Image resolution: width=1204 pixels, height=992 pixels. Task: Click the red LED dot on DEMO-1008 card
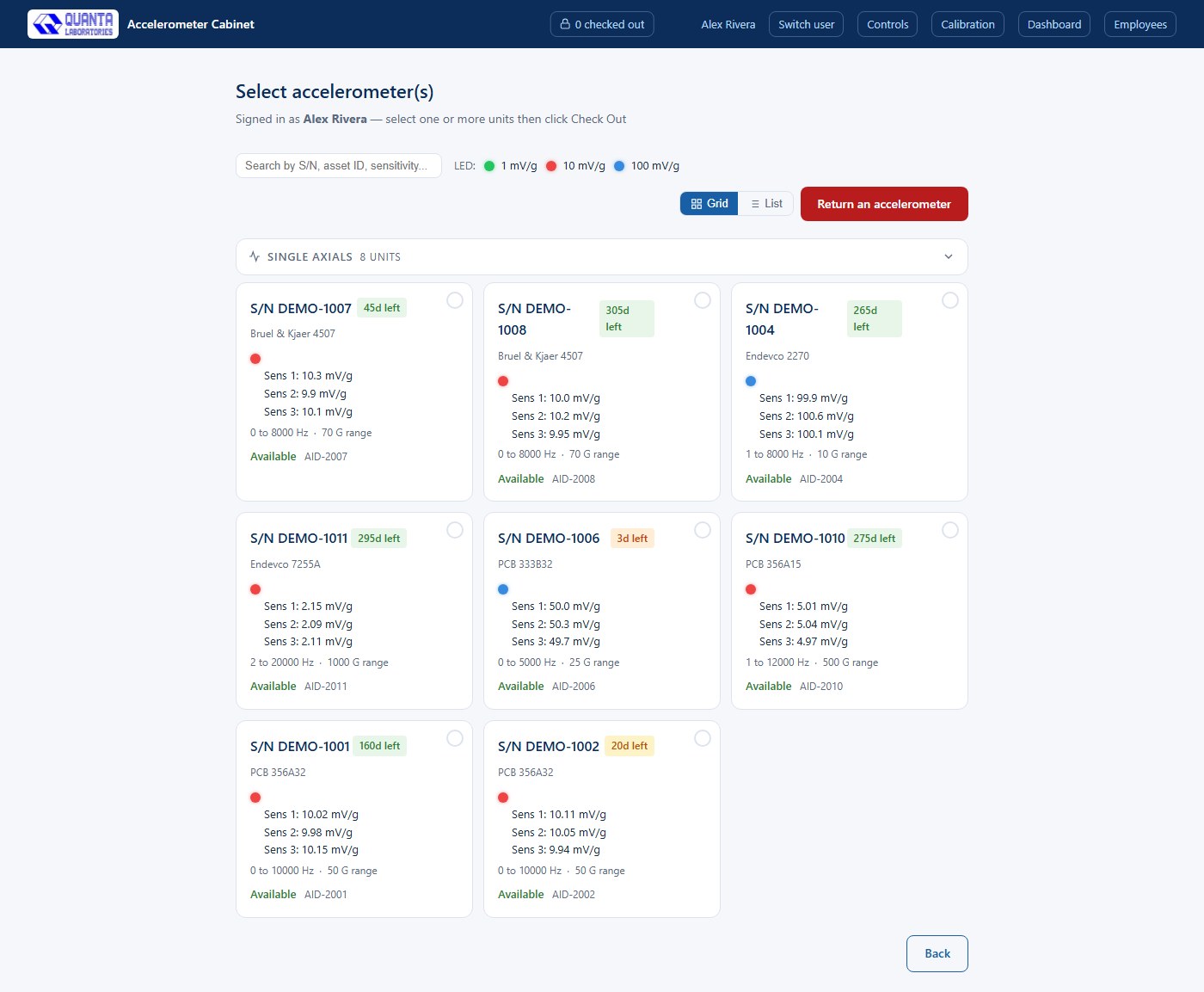pos(503,381)
